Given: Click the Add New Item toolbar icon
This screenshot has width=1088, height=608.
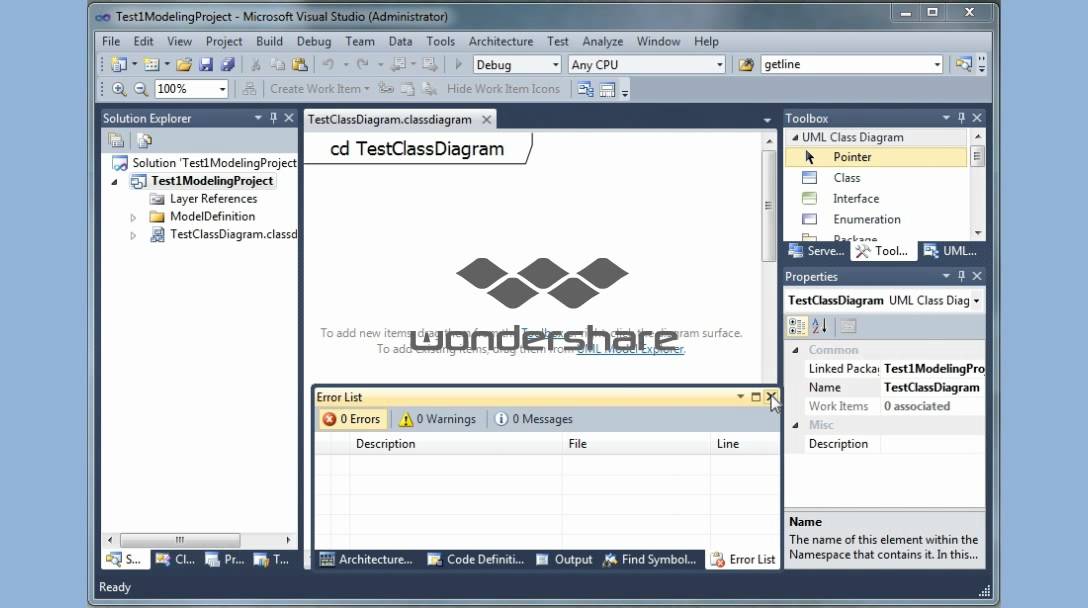Looking at the screenshot, I should [151, 65].
